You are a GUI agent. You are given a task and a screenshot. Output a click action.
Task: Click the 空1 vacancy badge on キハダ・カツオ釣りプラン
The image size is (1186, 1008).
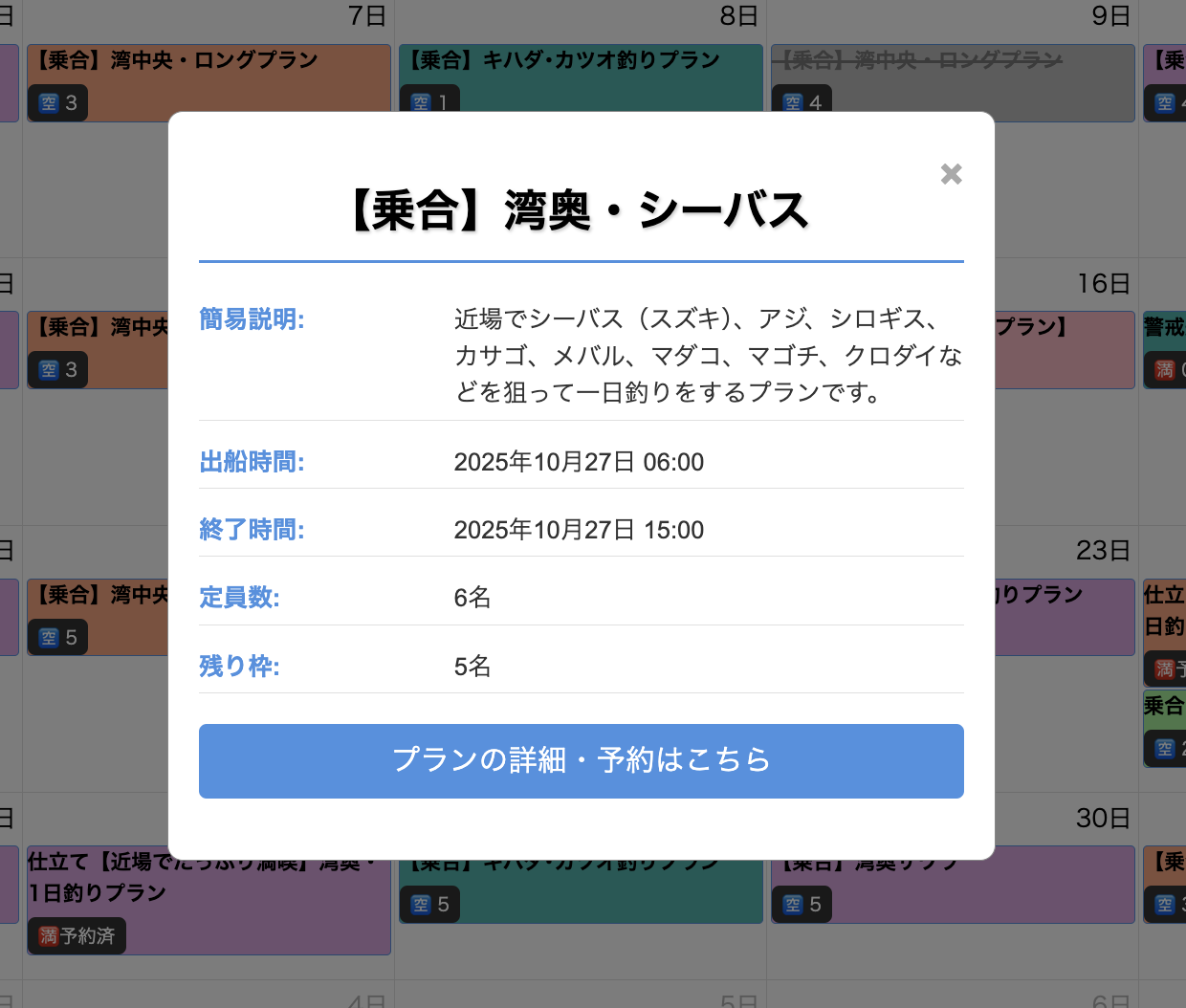click(429, 102)
